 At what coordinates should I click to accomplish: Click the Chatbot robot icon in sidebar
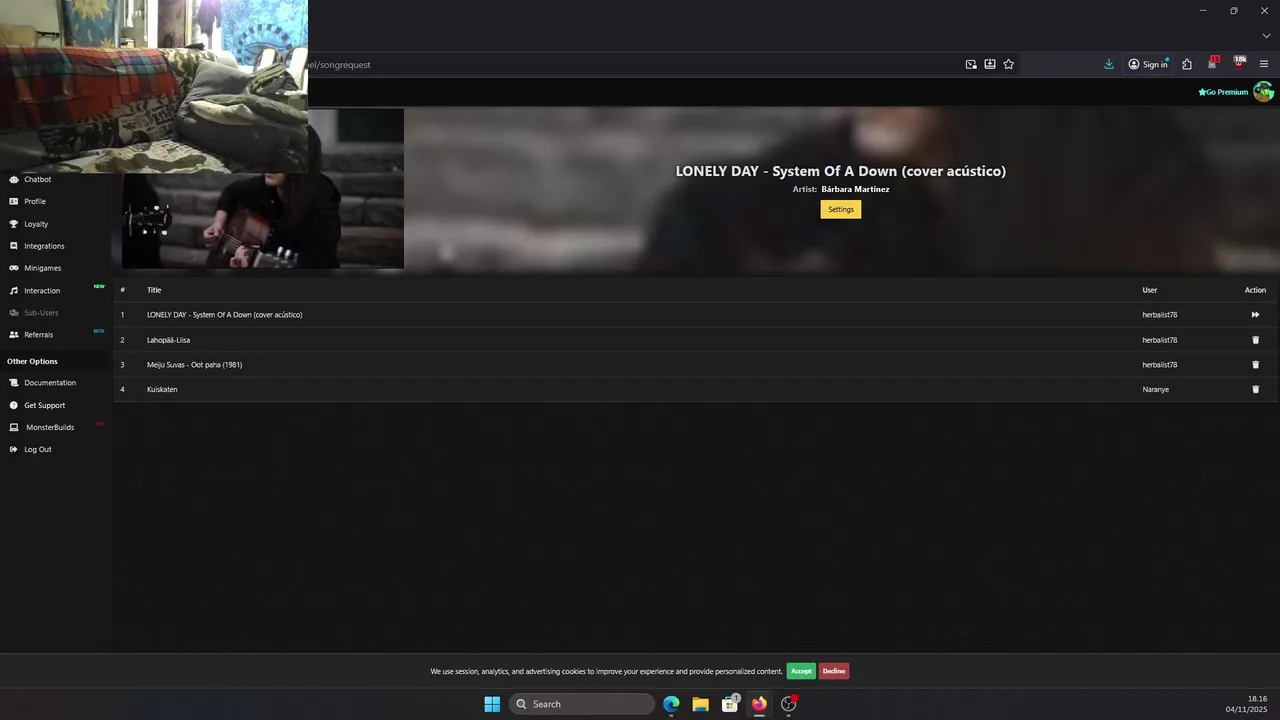click(x=14, y=180)
